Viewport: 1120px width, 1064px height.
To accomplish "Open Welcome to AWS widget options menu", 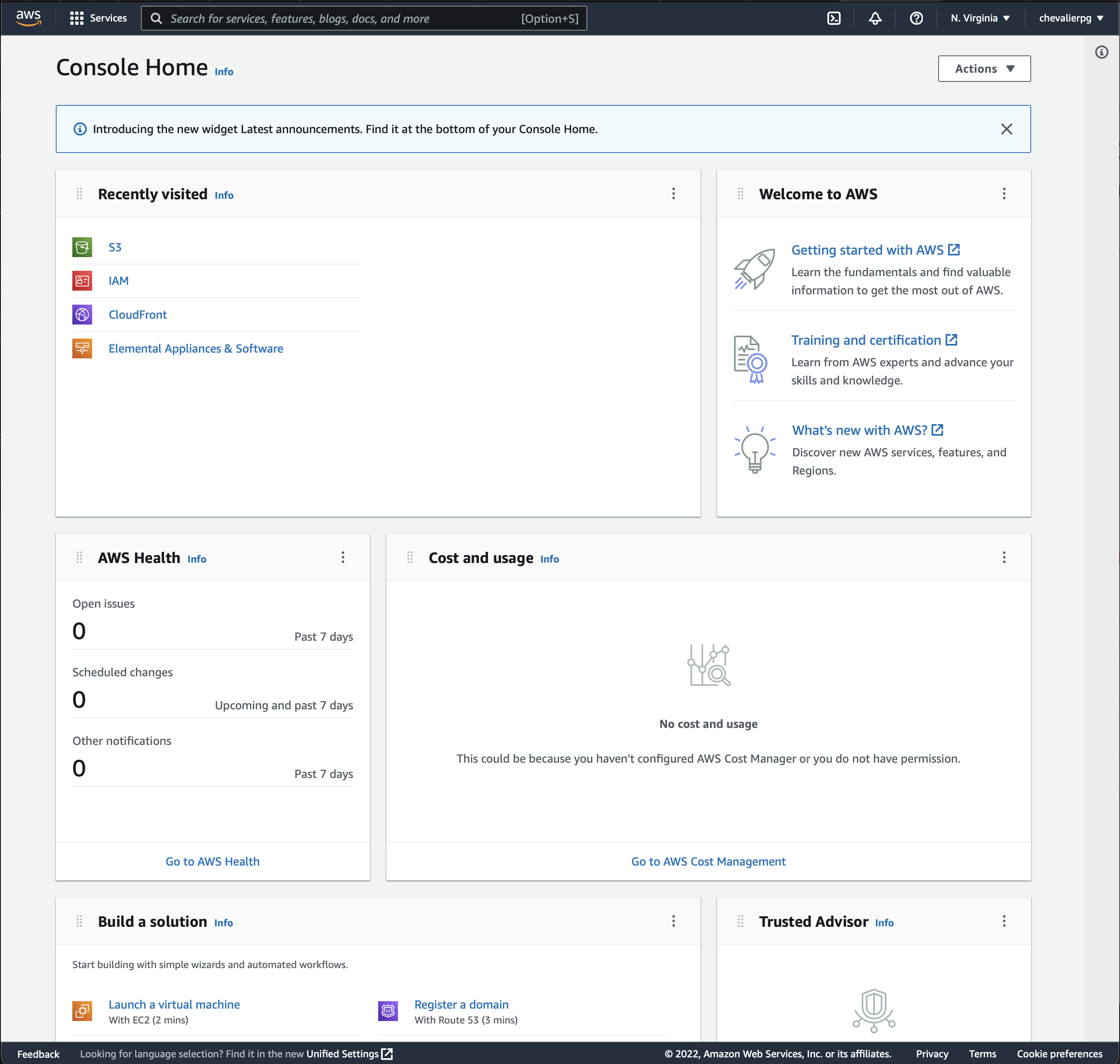I will (1004, 194).
